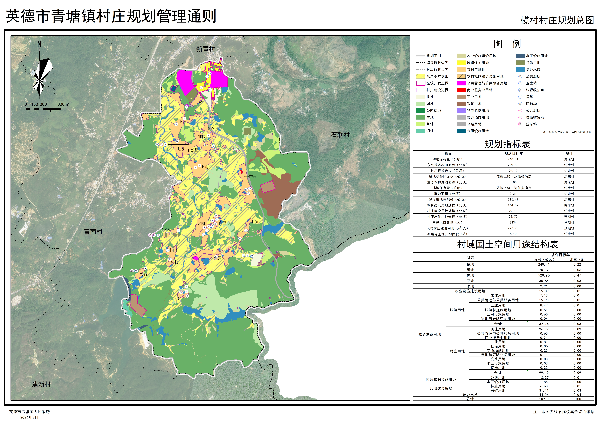Click the village label at bottom-left of map
Image resolution: width=600 pixels, height=424 pixels.
[x=42, y=384]
